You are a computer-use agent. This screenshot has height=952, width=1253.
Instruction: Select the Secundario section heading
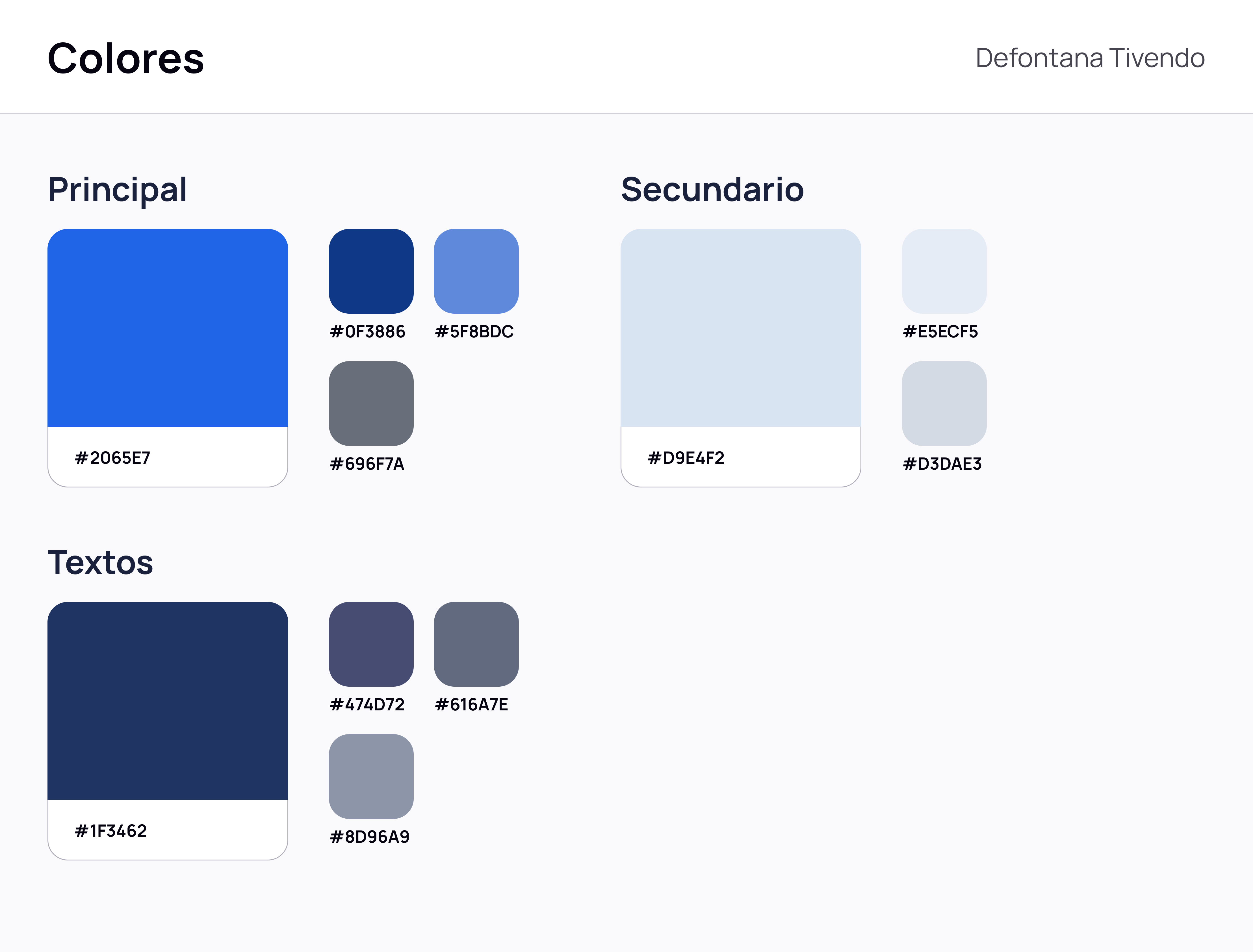pos(712,189)
